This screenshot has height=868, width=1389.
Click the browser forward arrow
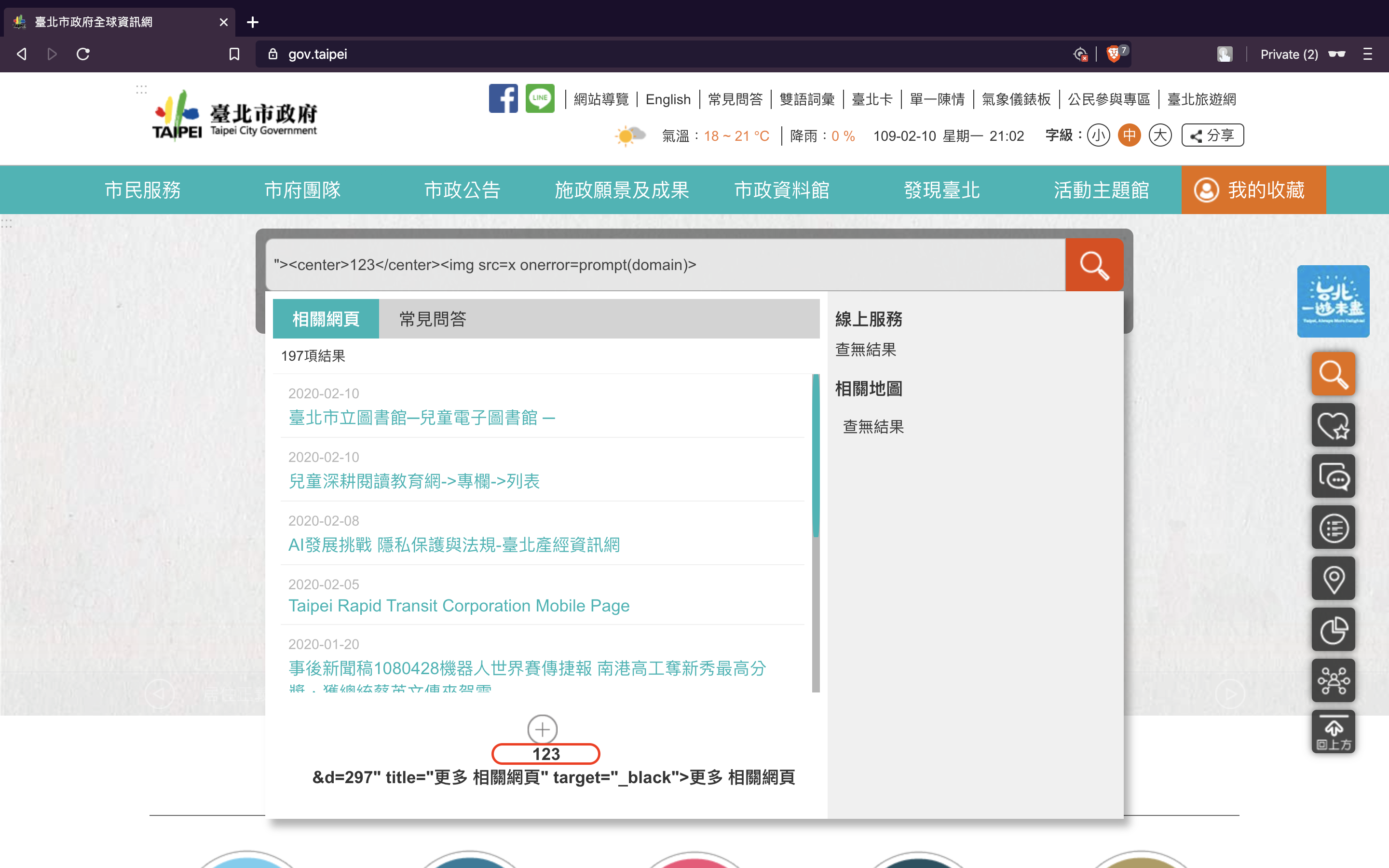click(52, 54)
